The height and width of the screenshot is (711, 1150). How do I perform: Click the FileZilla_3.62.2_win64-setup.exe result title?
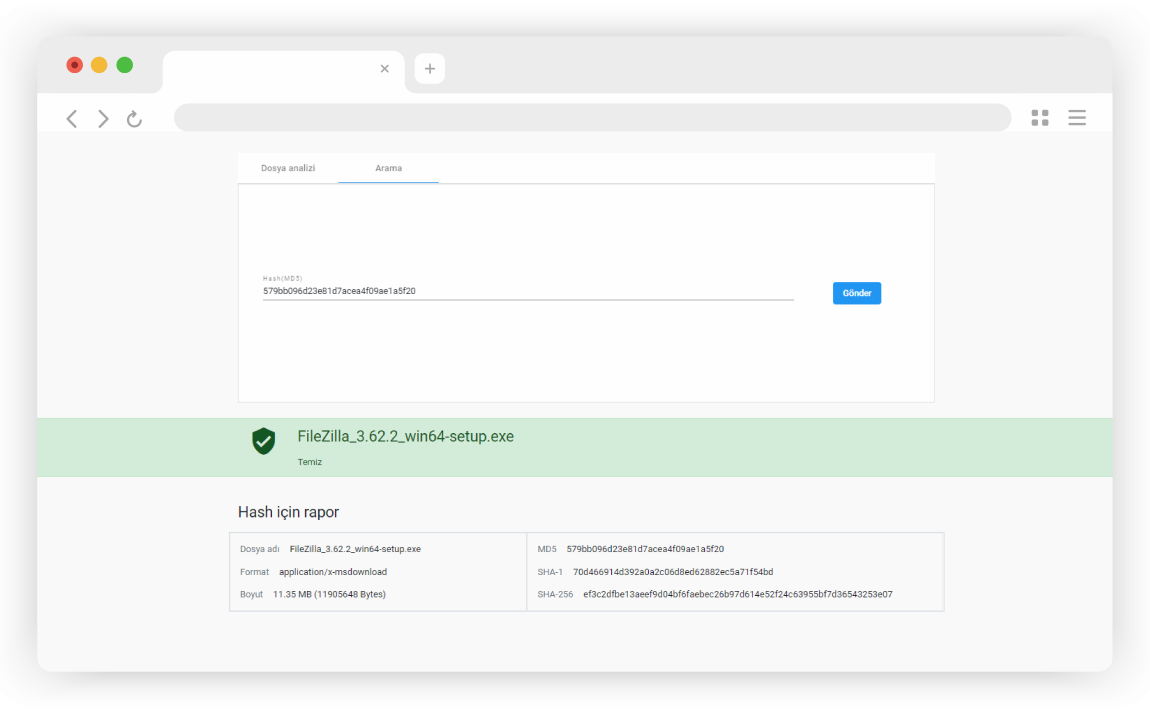coord(406,437)
